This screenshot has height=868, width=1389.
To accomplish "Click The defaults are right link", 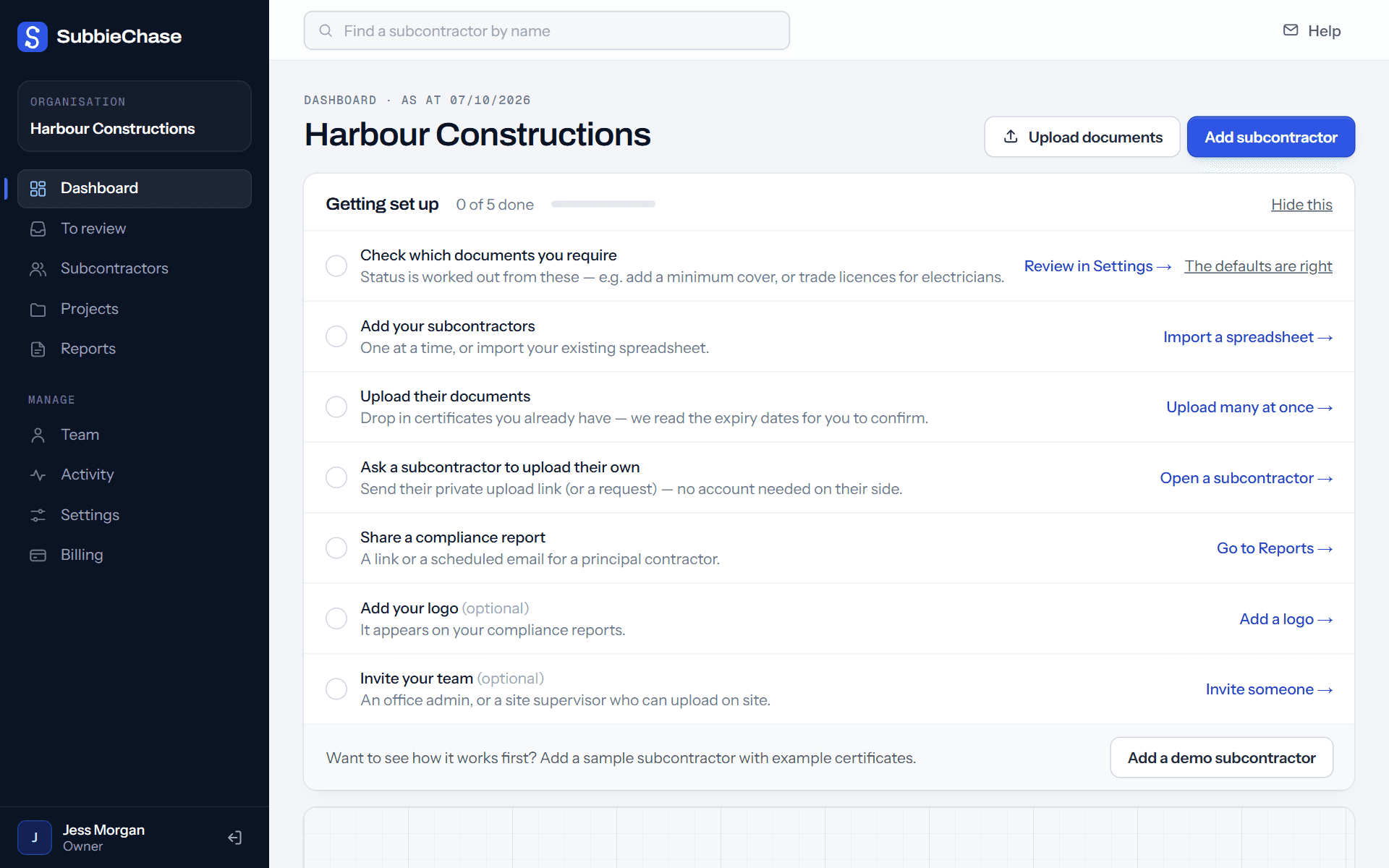I will click(x=1258, y=266).
